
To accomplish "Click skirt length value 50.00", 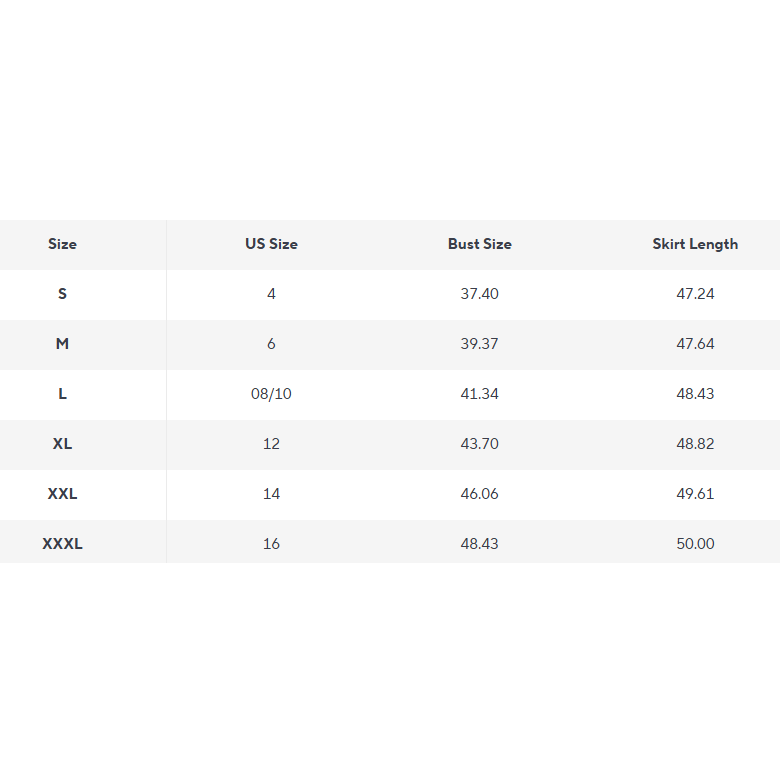I will coord(695,544).
